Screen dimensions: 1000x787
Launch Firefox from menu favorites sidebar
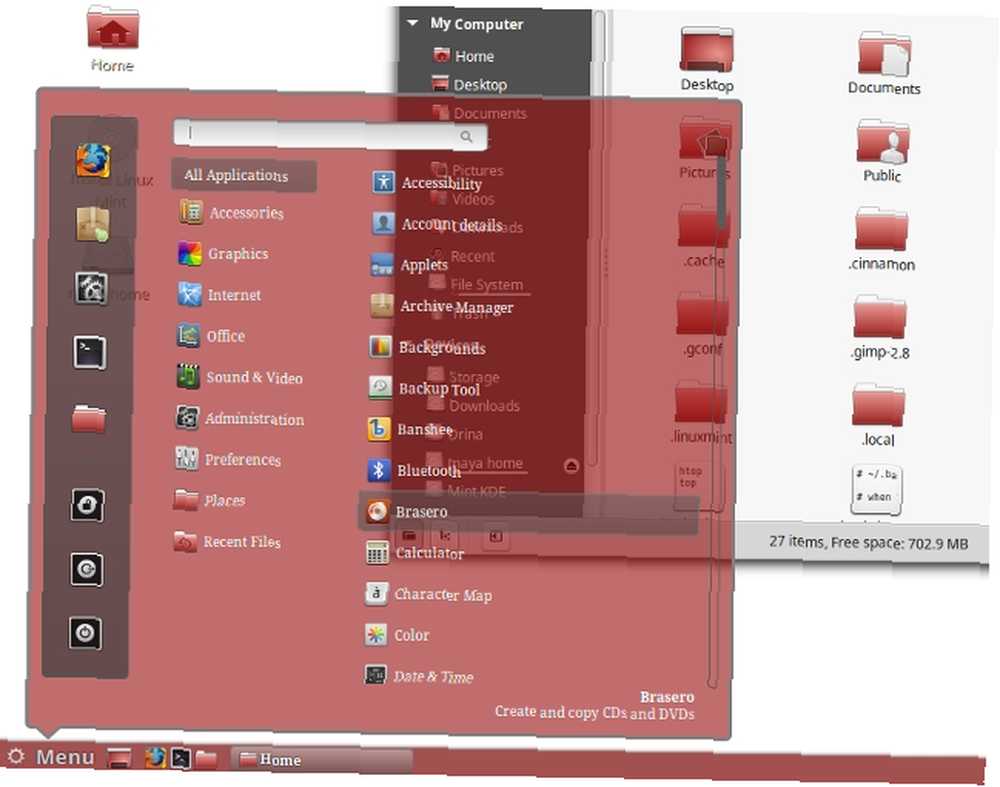tap(93, 160)
